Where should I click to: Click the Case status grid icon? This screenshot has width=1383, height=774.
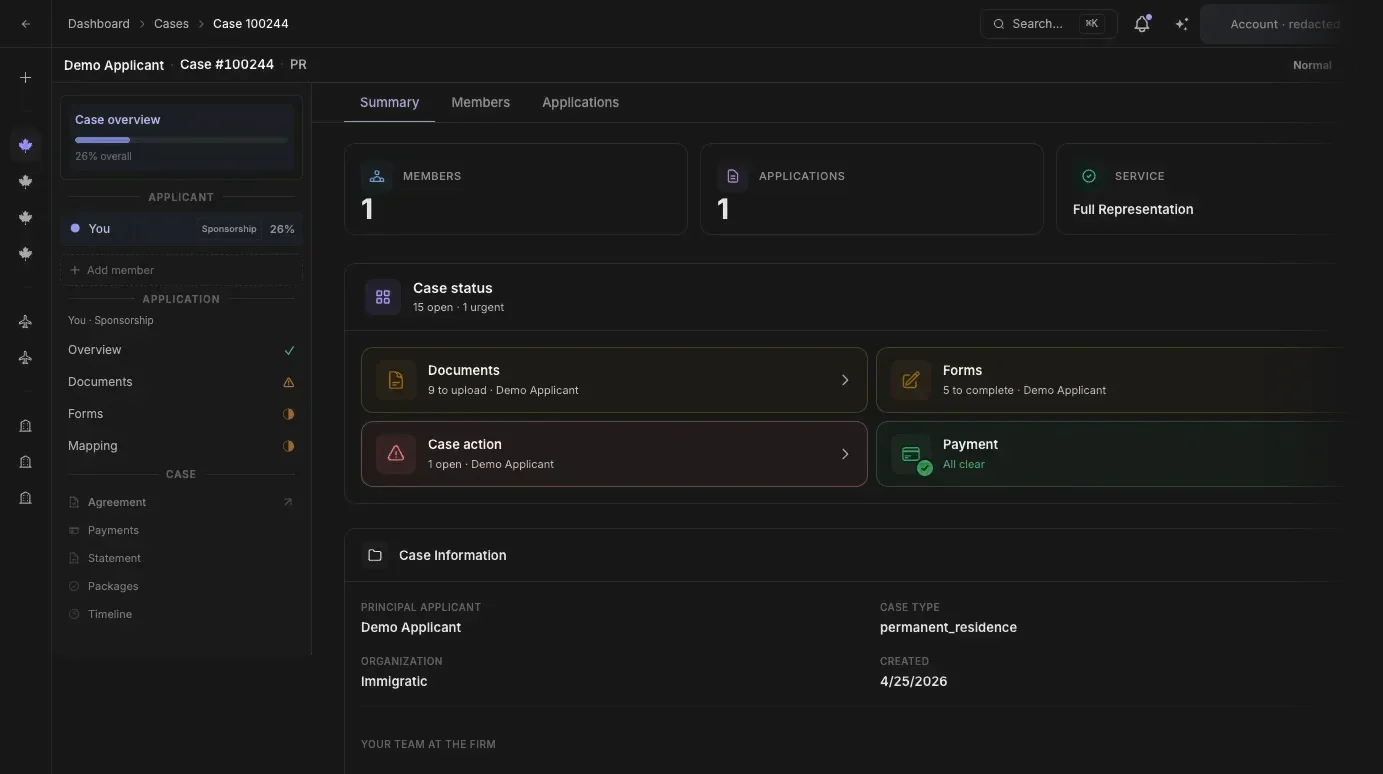383,297
